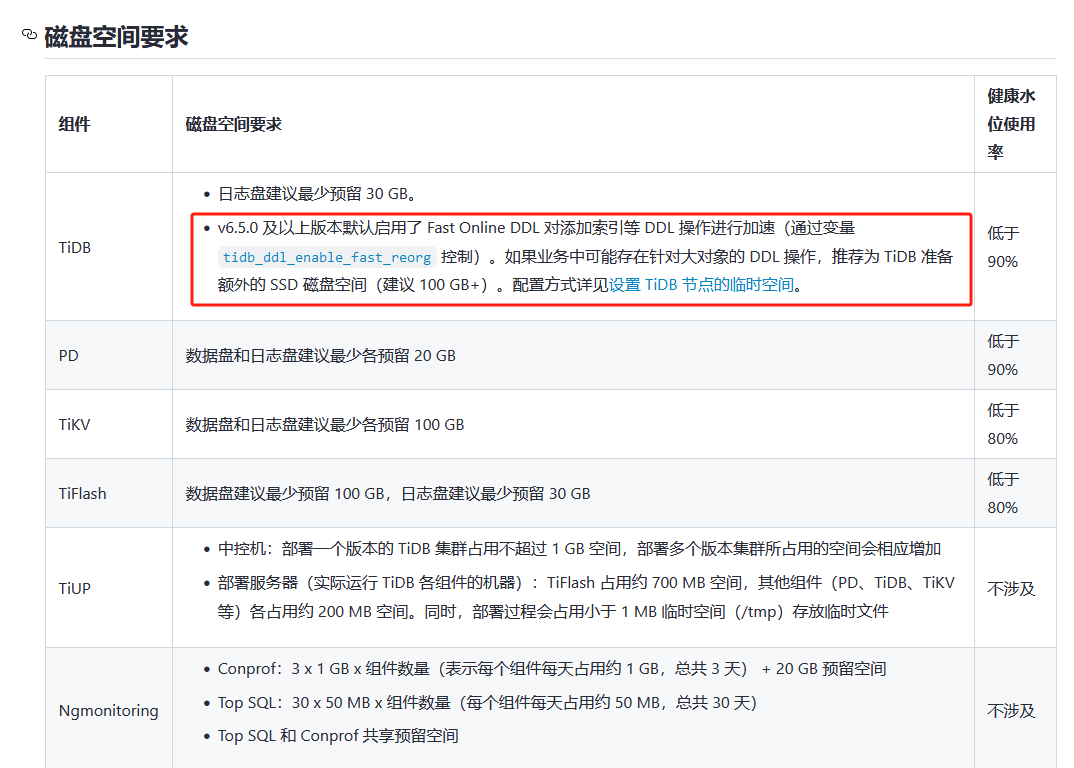Click the TiFlash 数据盘建议最少预留 100 GB text
The image size is (1074, 768).
(388, 493)
